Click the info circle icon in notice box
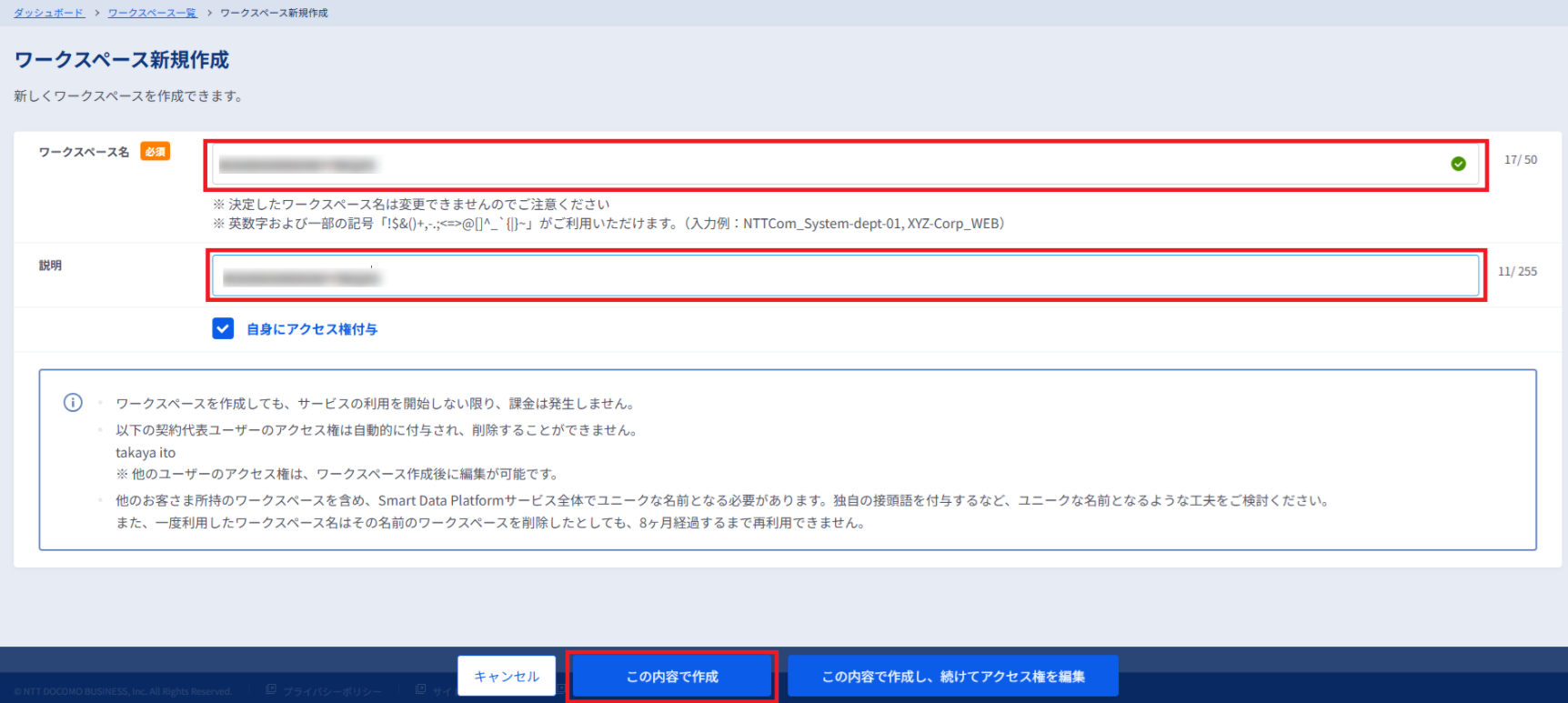The height and width of the screenshot is (703, 1568). 73,403
